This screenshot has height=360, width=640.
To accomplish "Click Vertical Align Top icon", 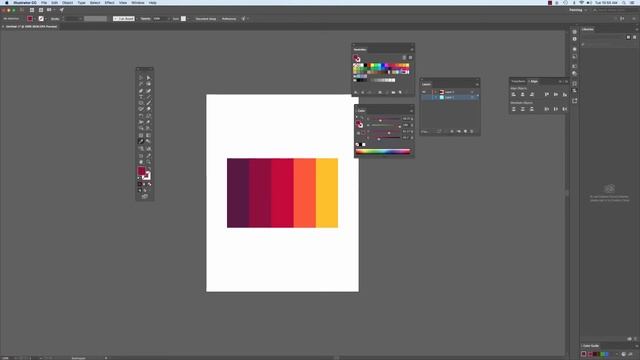I will point(547,94).
